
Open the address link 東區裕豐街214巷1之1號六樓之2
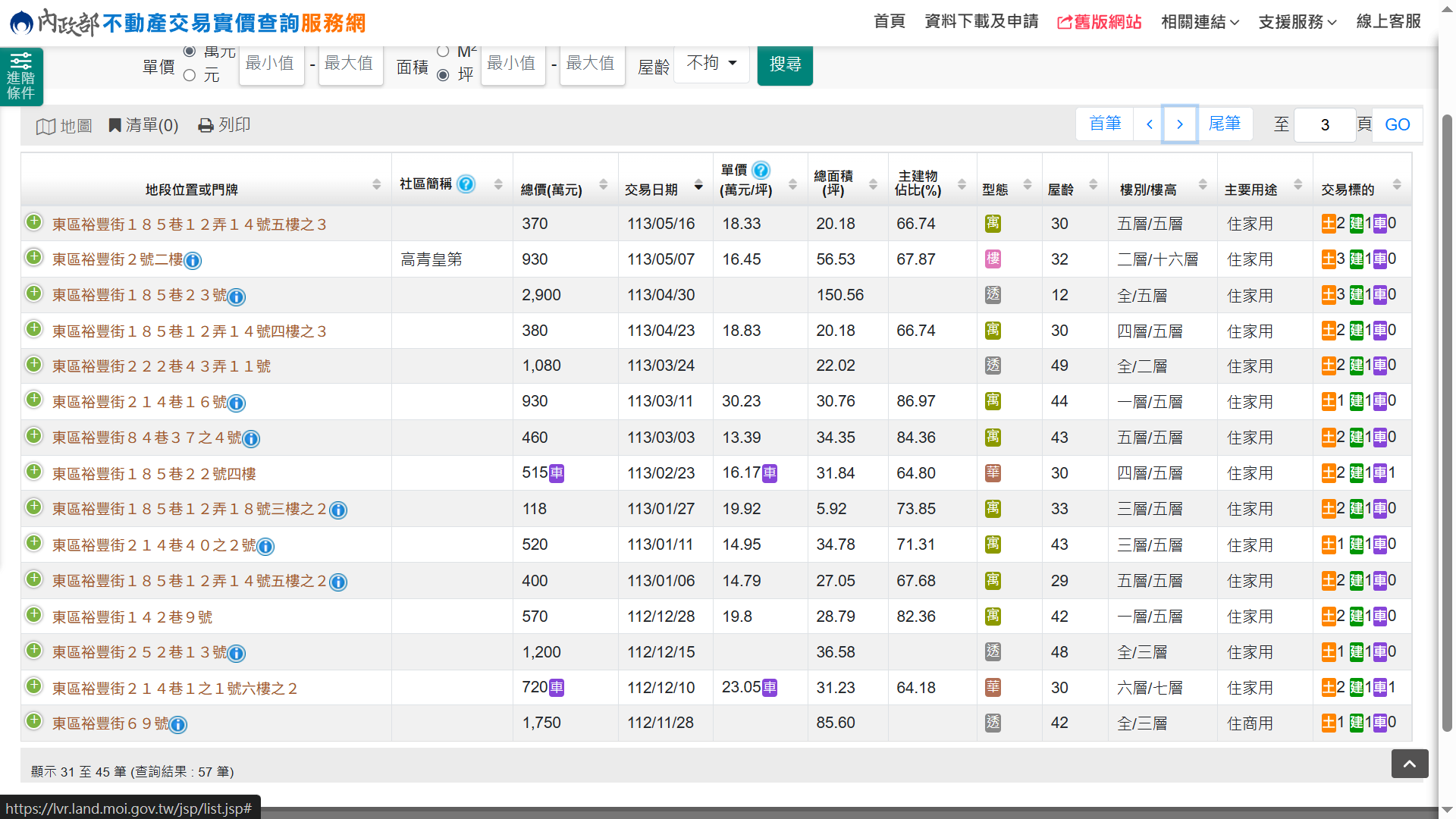click(174, 689)
